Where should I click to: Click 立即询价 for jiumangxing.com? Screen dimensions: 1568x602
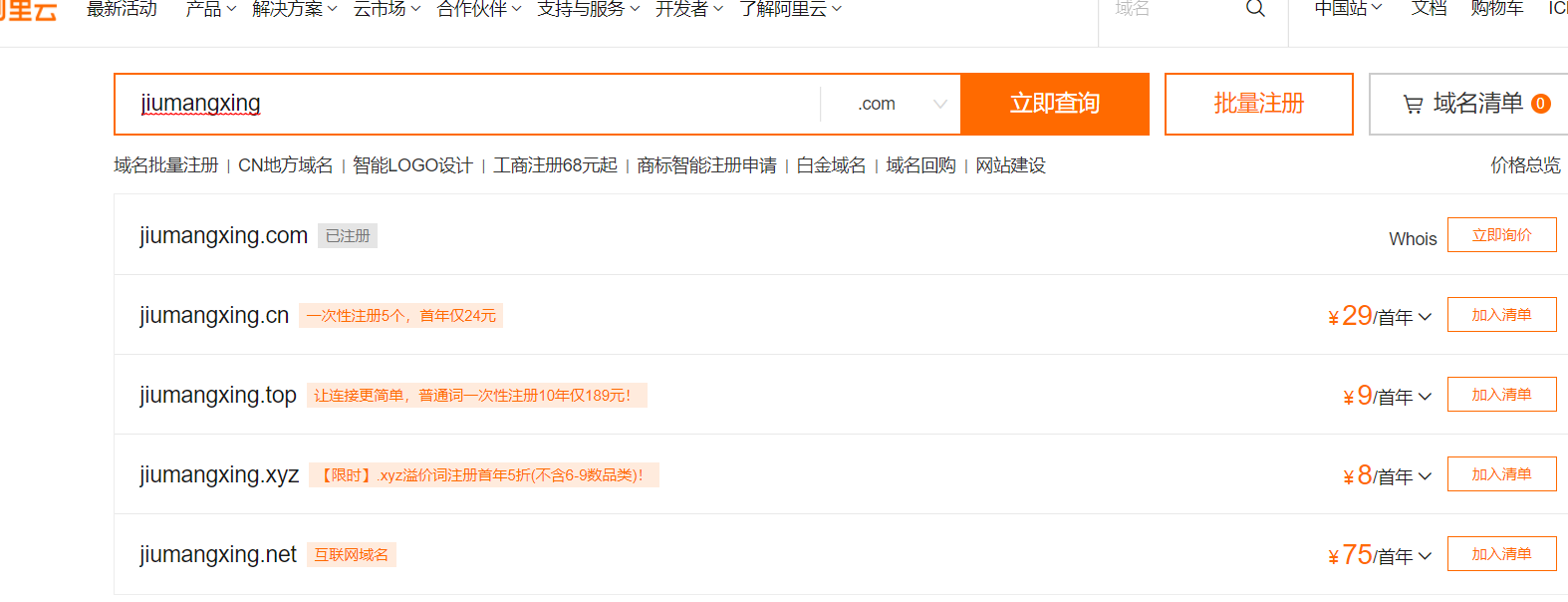1502,235
